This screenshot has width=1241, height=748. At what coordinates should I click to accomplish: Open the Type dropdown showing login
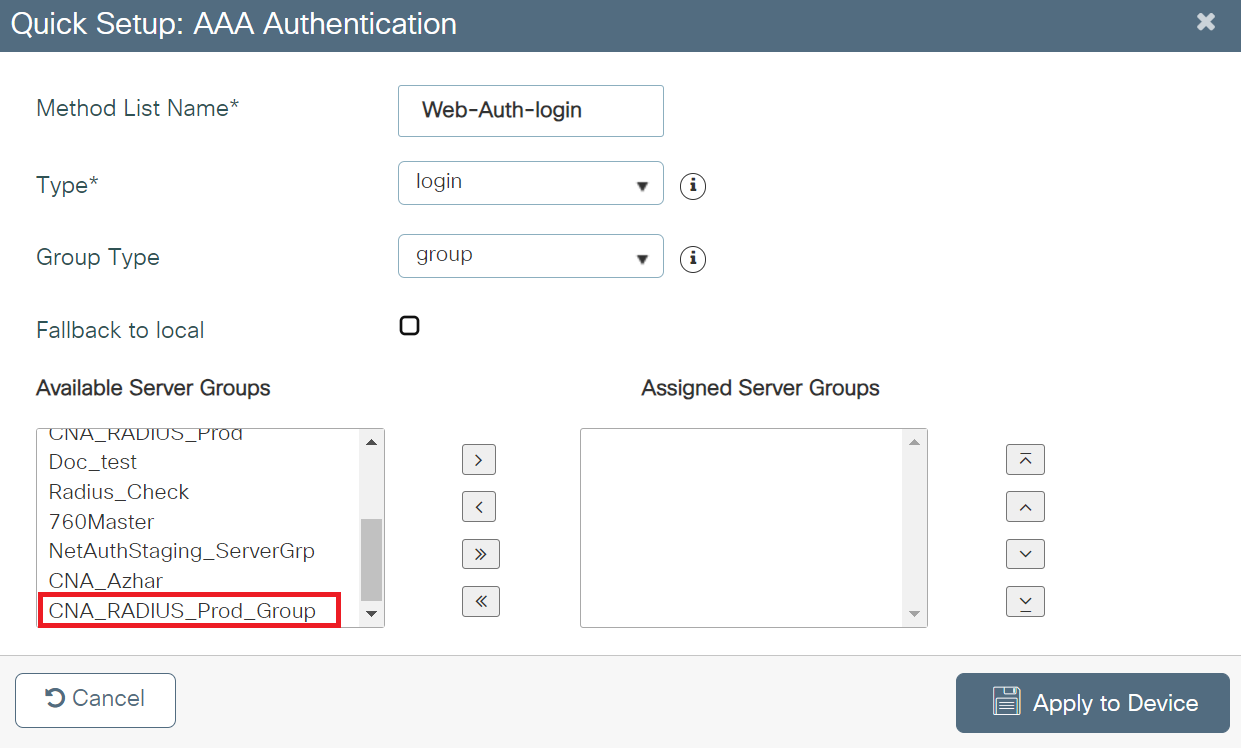click(x=530, y=183)
